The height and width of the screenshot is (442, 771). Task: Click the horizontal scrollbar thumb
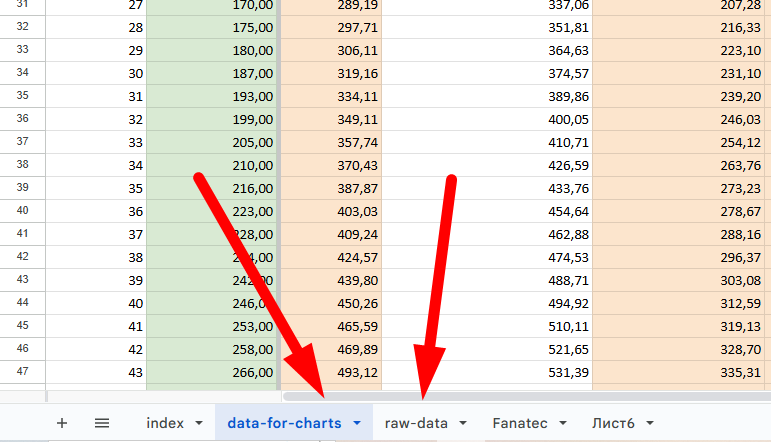pos(527,396)
